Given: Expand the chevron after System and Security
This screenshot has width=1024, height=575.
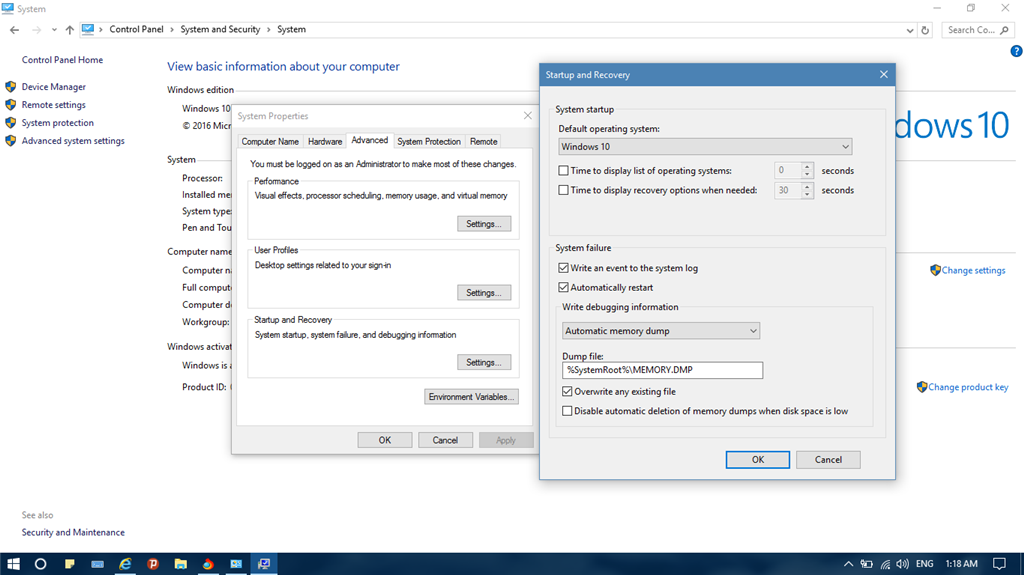Looking at the screenshot, I should tap(268, 29).
